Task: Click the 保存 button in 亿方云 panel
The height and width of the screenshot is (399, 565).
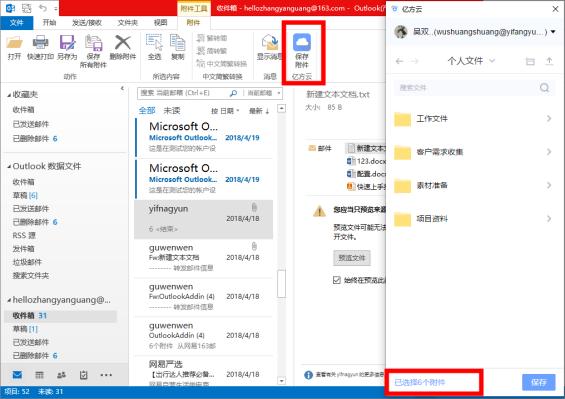Action: tap(539, 382)
